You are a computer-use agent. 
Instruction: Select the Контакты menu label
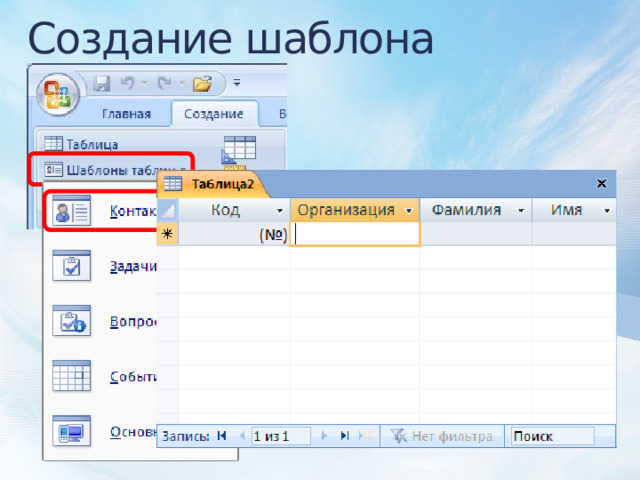pyautogui.click(x=133, y=211)
